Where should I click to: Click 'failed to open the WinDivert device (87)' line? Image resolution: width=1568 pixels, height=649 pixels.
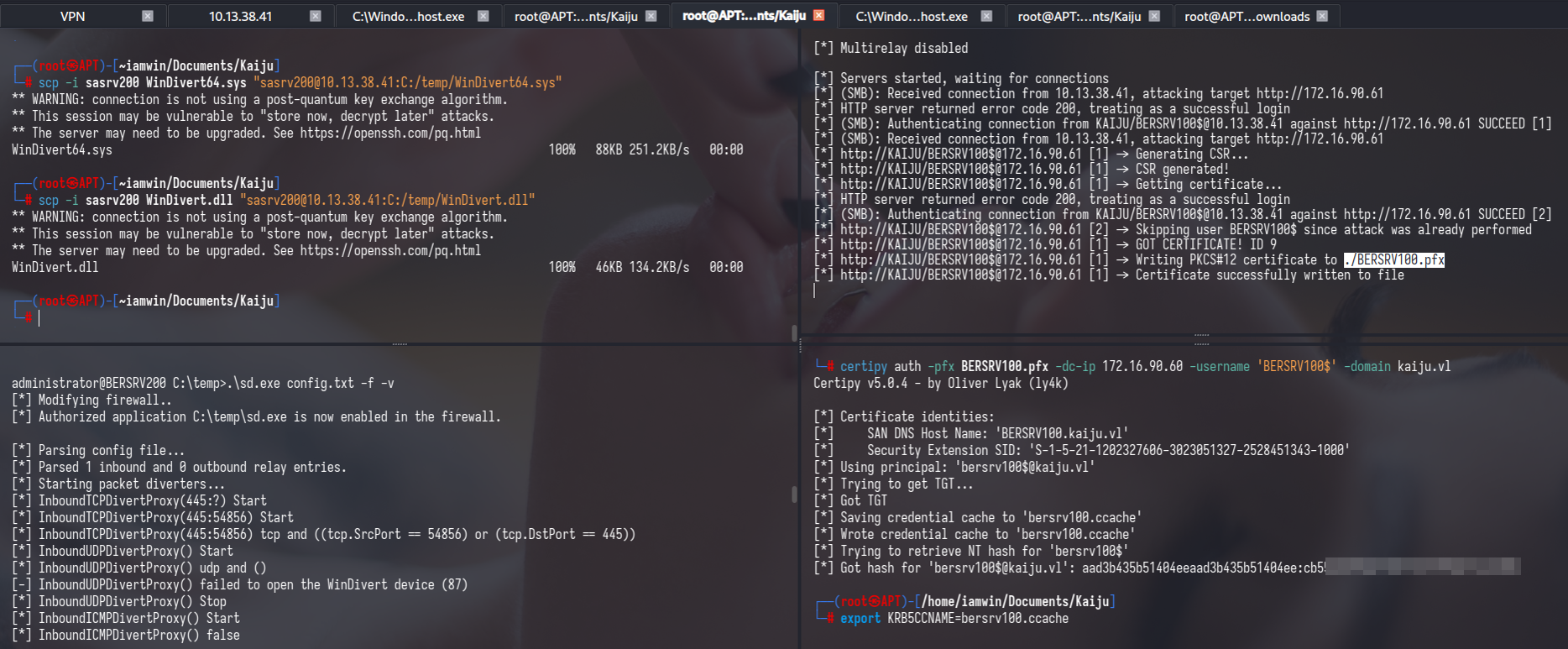click(x=239, y=584)
